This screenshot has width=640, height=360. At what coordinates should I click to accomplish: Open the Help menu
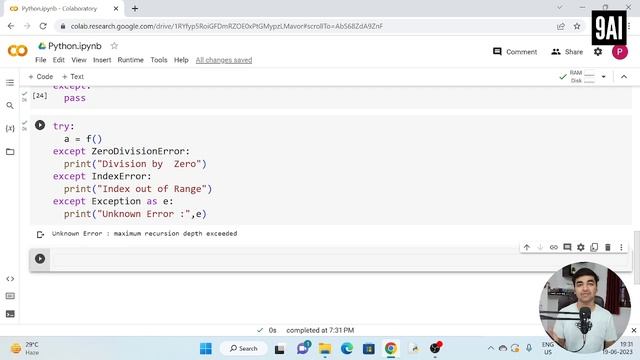tap(181, 60)
